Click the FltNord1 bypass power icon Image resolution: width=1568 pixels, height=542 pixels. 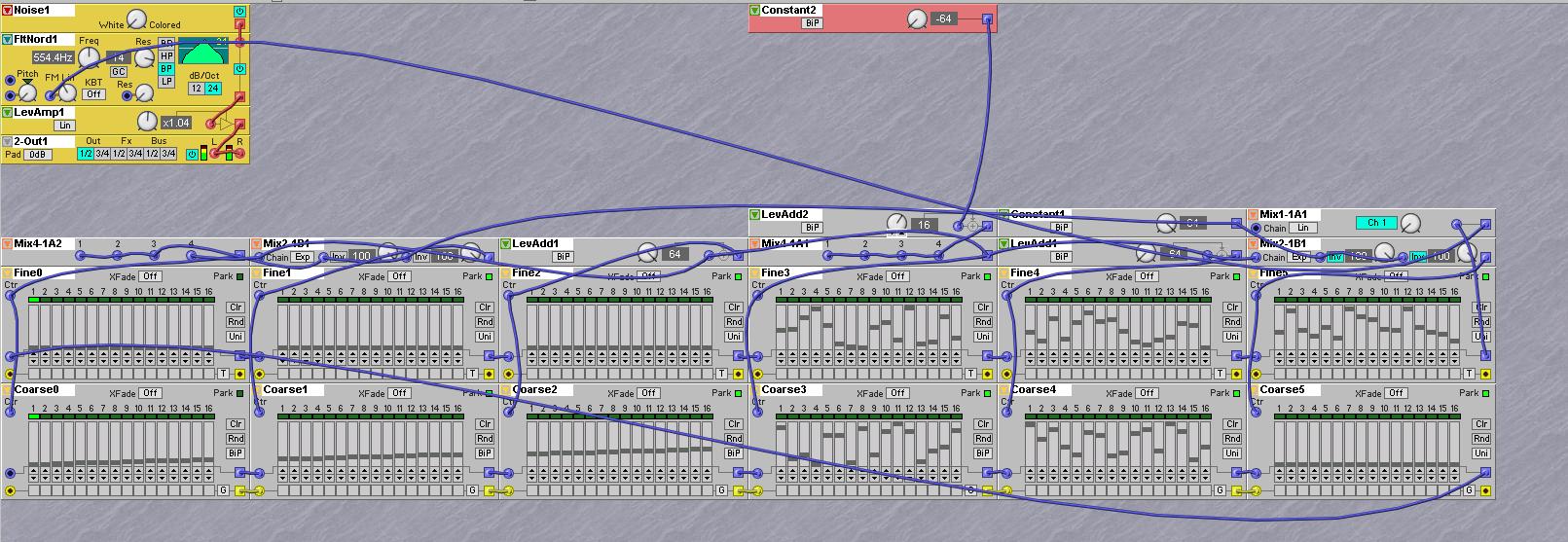point(239,69)
